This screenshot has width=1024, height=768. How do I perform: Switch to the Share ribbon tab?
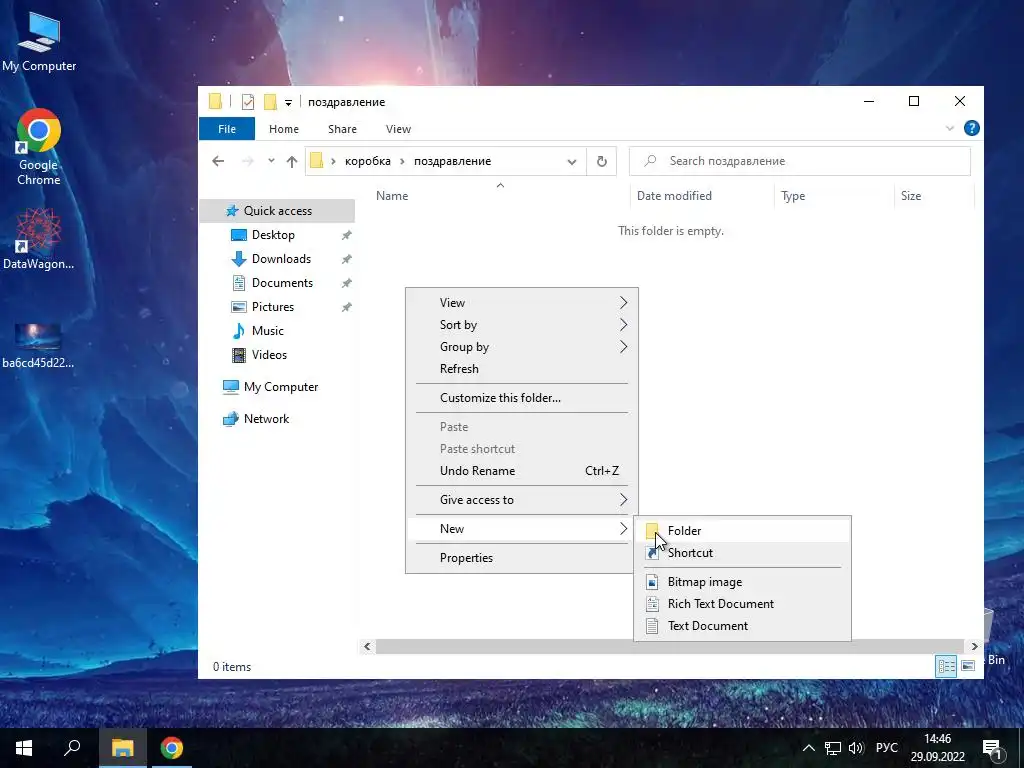tap(342, 129)
